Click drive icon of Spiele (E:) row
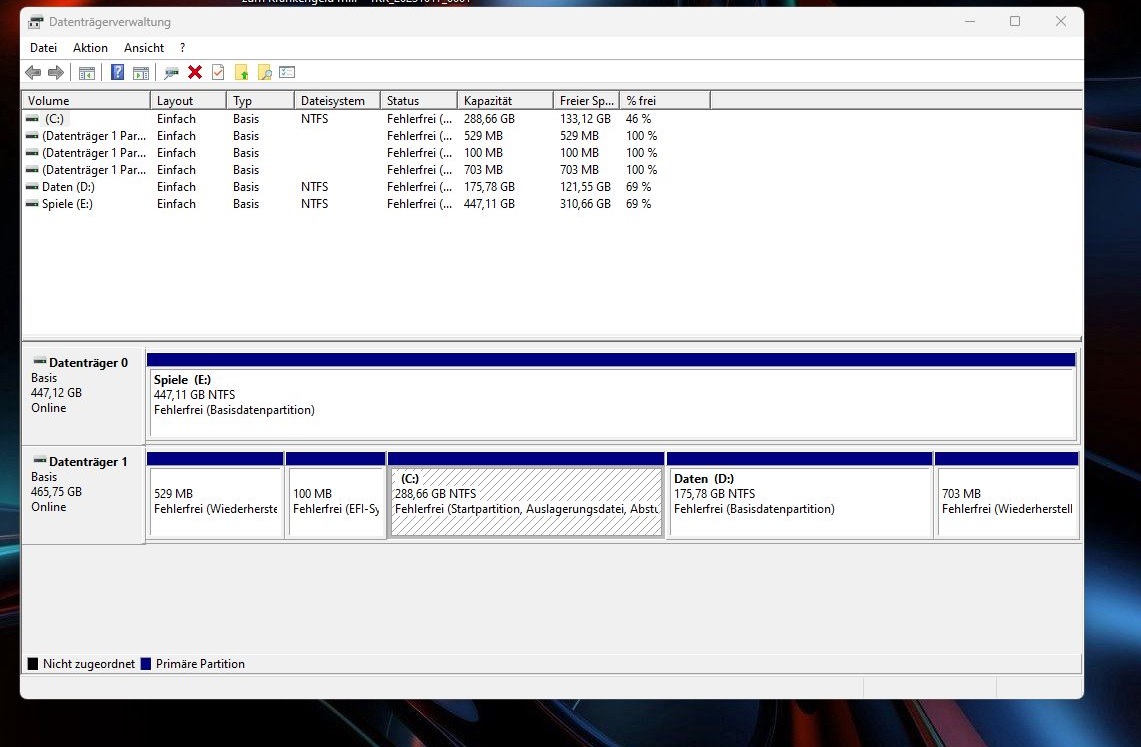 click(32, 204)
